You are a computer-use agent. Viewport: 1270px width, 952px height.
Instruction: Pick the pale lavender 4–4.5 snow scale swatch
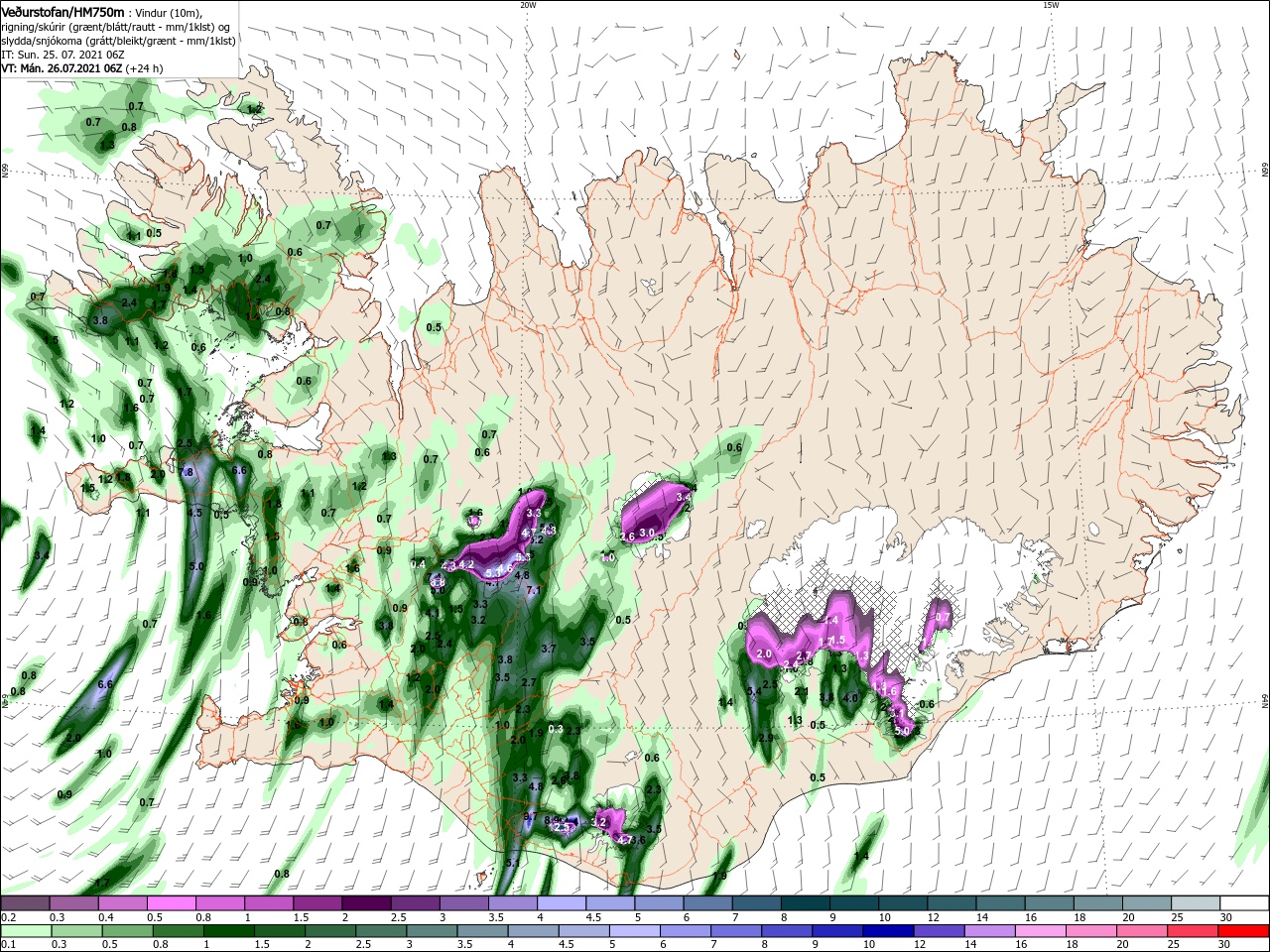tap(562, 903)
